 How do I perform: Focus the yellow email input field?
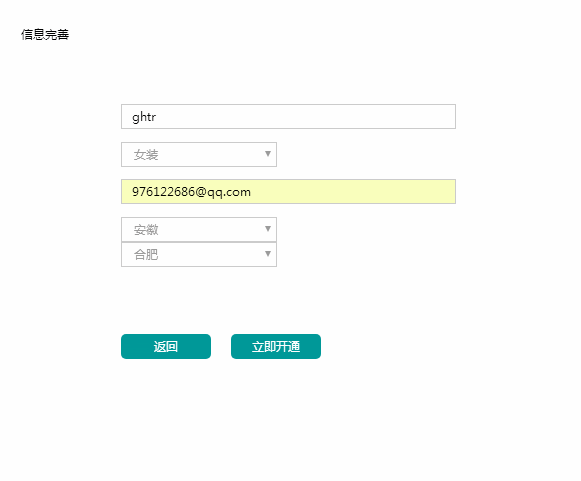(288, 192)
